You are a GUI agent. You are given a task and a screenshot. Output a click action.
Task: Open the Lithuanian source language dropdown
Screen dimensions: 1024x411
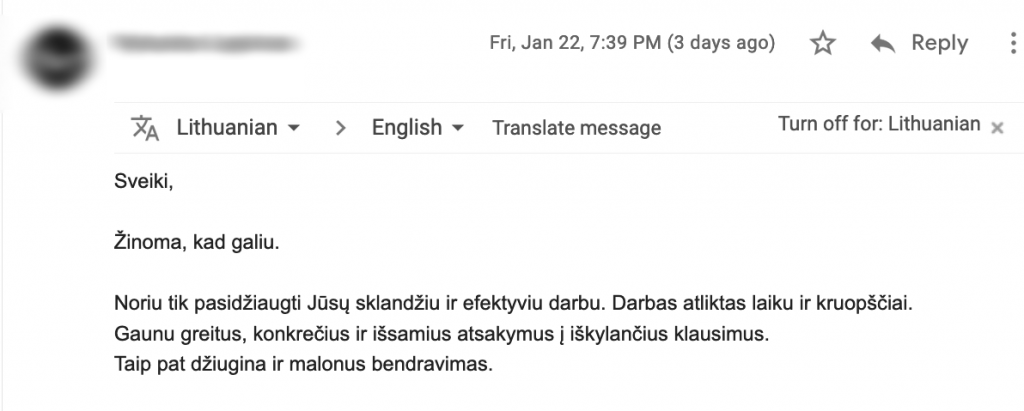(x=238, y=128)
